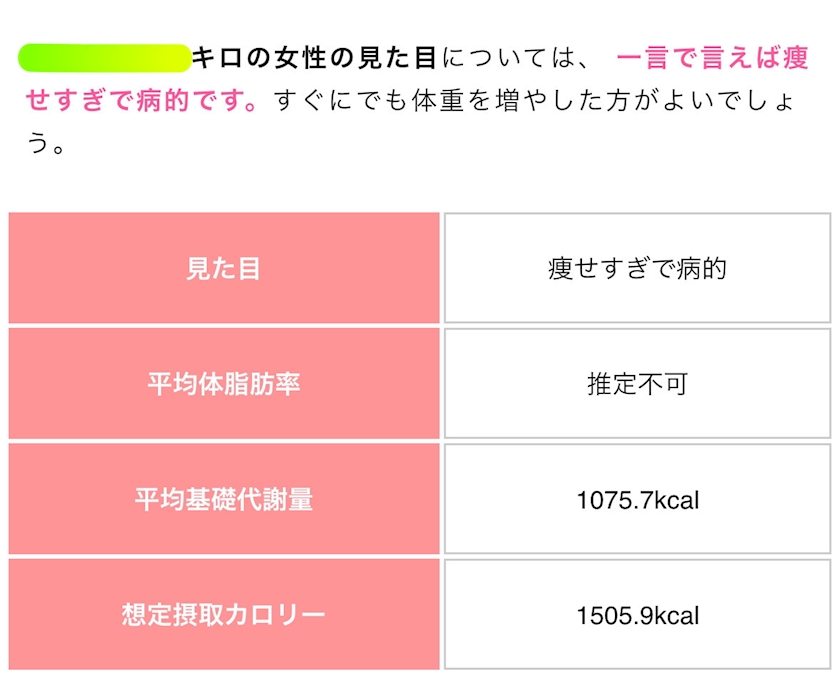Click the 推定不可 value cell
This screenshot has height=699, width=840.
click(x=637, y=384)
